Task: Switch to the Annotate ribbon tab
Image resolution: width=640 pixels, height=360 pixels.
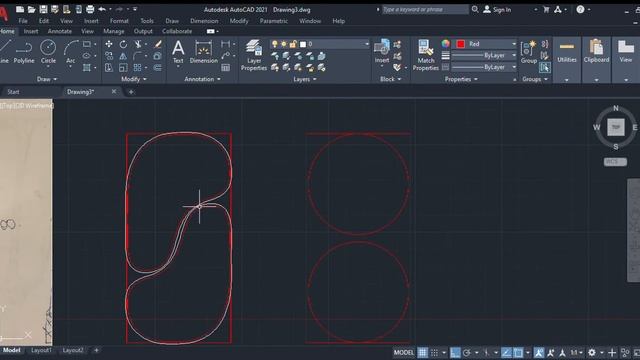Action: point(60,31)
